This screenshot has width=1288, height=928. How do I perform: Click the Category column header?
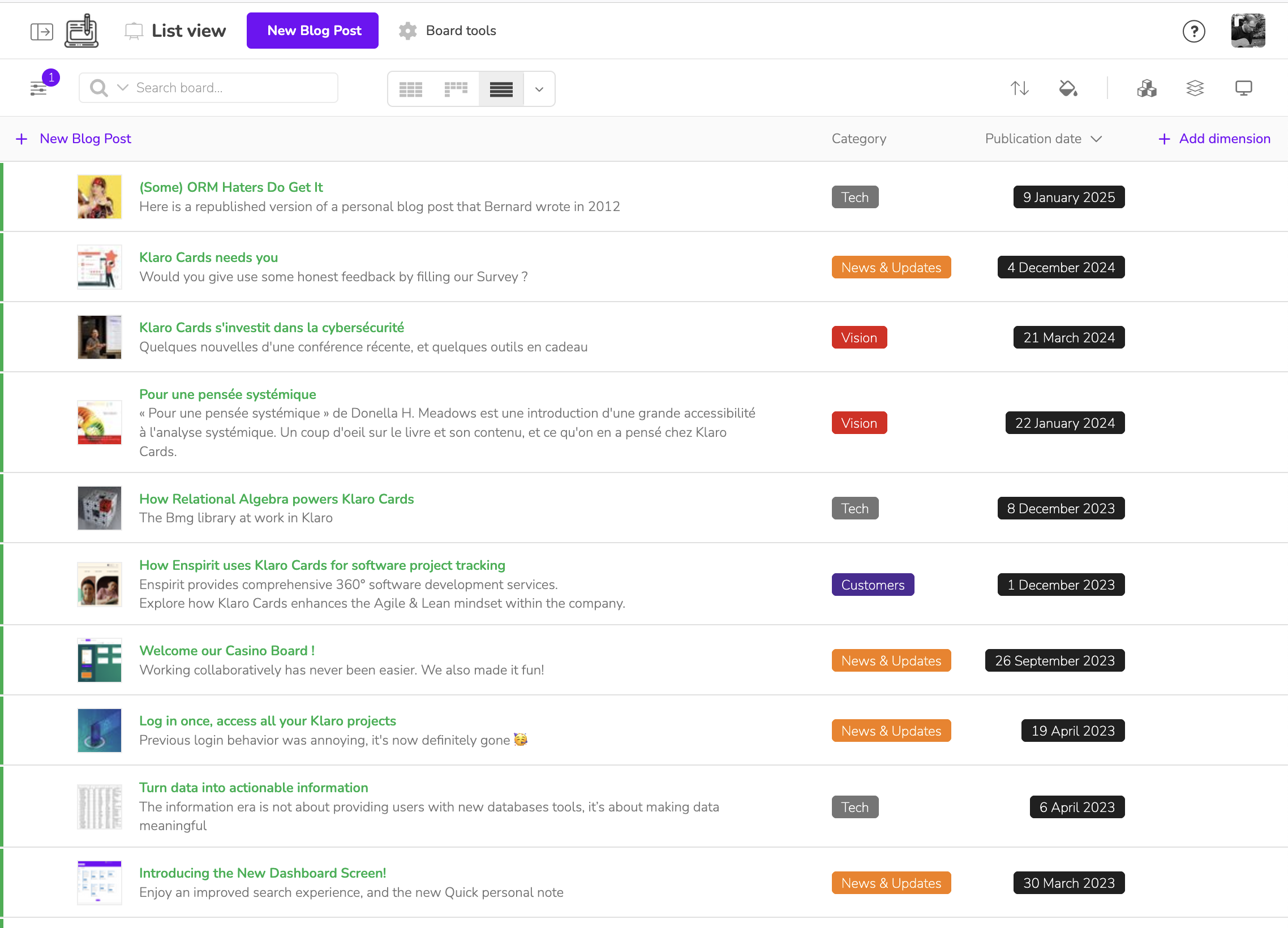tap(858, 139)
